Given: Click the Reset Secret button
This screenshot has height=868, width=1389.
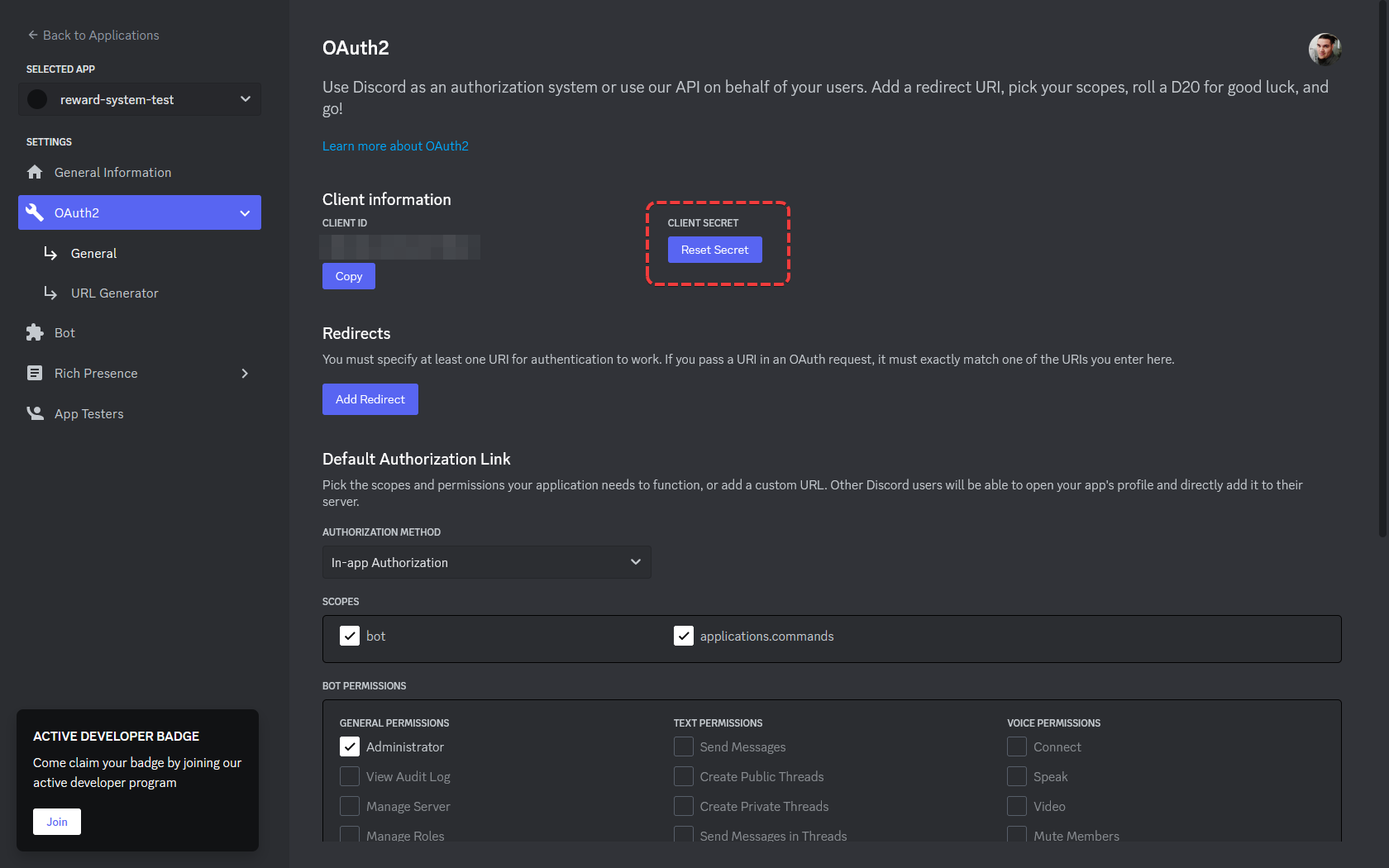Looking at the screenshot, I should (x=715, y=250).
